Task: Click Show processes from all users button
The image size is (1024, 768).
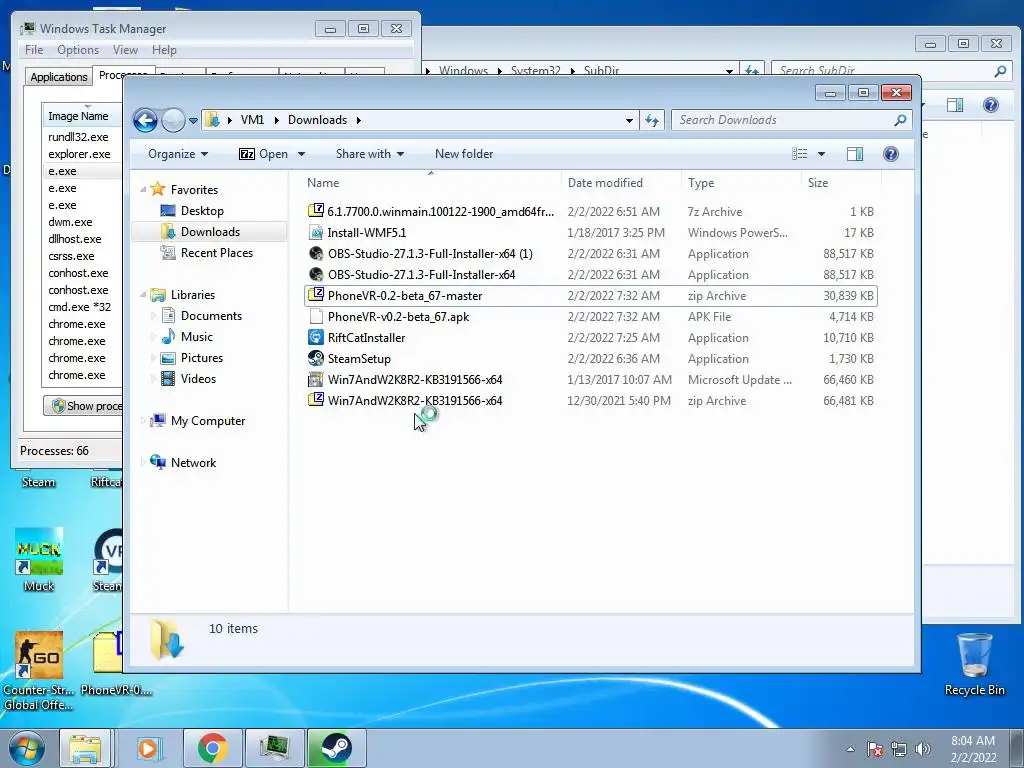Action: coord(83,406)
